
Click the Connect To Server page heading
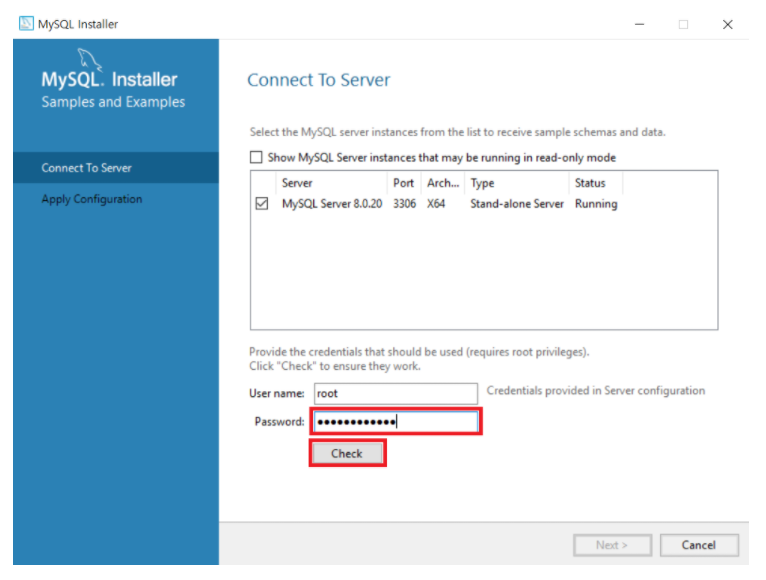pyautogui.click(x=319, y=80)
